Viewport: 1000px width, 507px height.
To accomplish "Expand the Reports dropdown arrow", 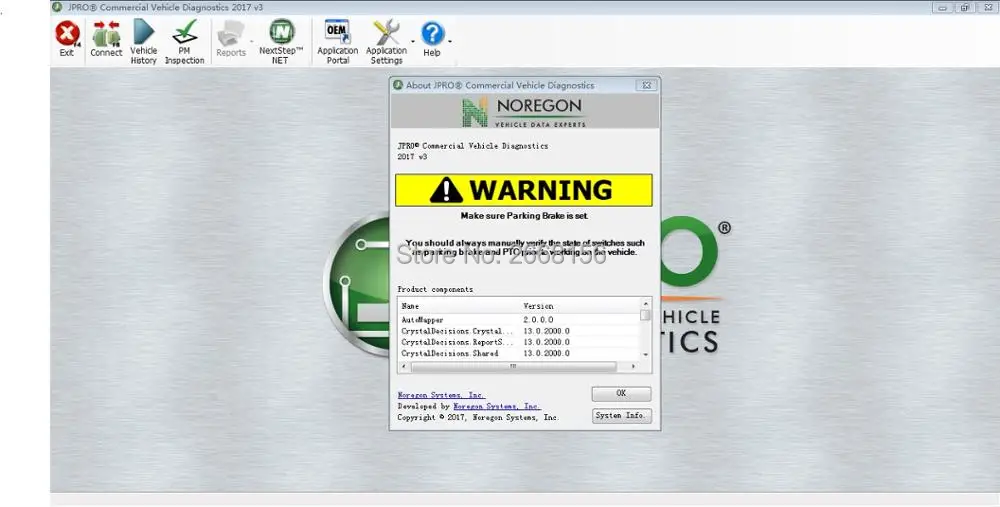I will tap(251, 41).
